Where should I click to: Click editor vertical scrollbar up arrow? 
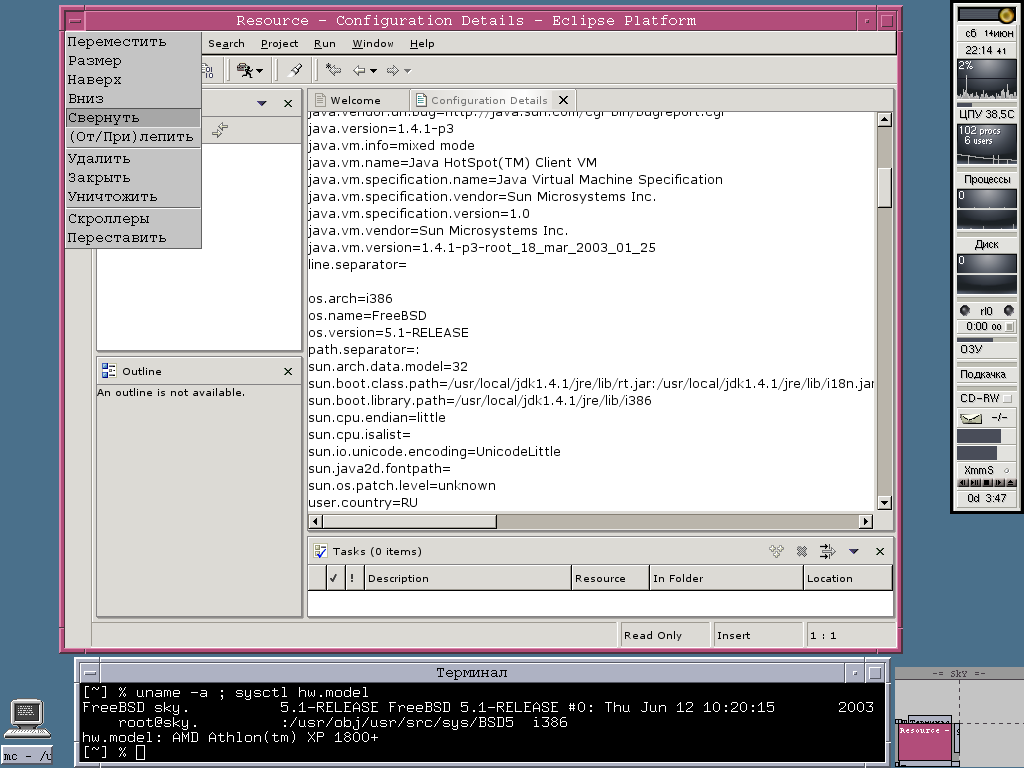point(884,119)
